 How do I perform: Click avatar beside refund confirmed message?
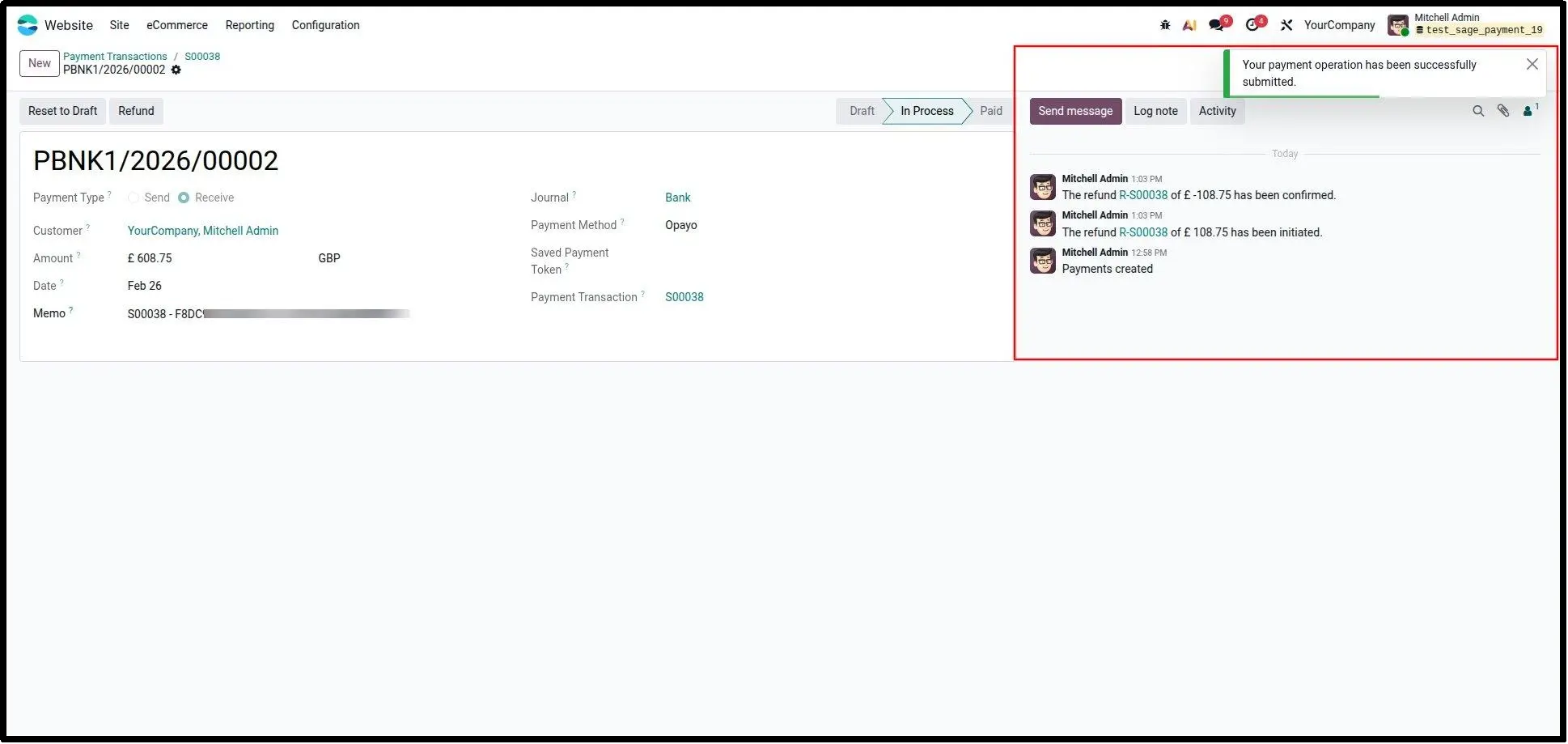1044,187
